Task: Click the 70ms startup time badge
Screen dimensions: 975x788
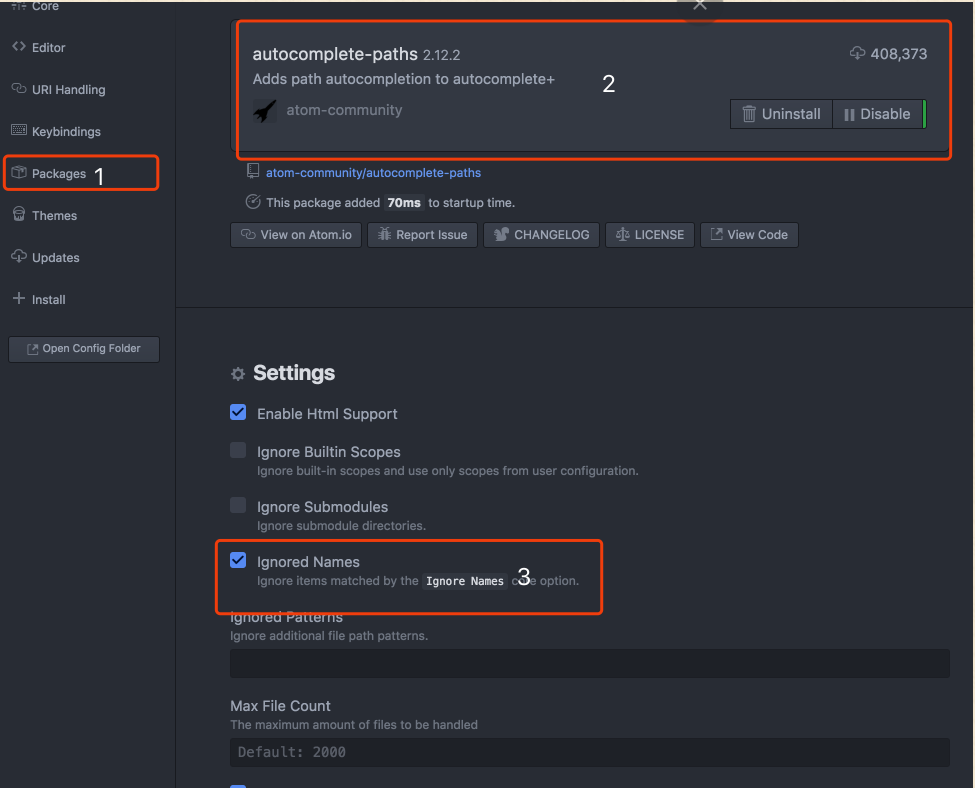Action: click(404, 203)
